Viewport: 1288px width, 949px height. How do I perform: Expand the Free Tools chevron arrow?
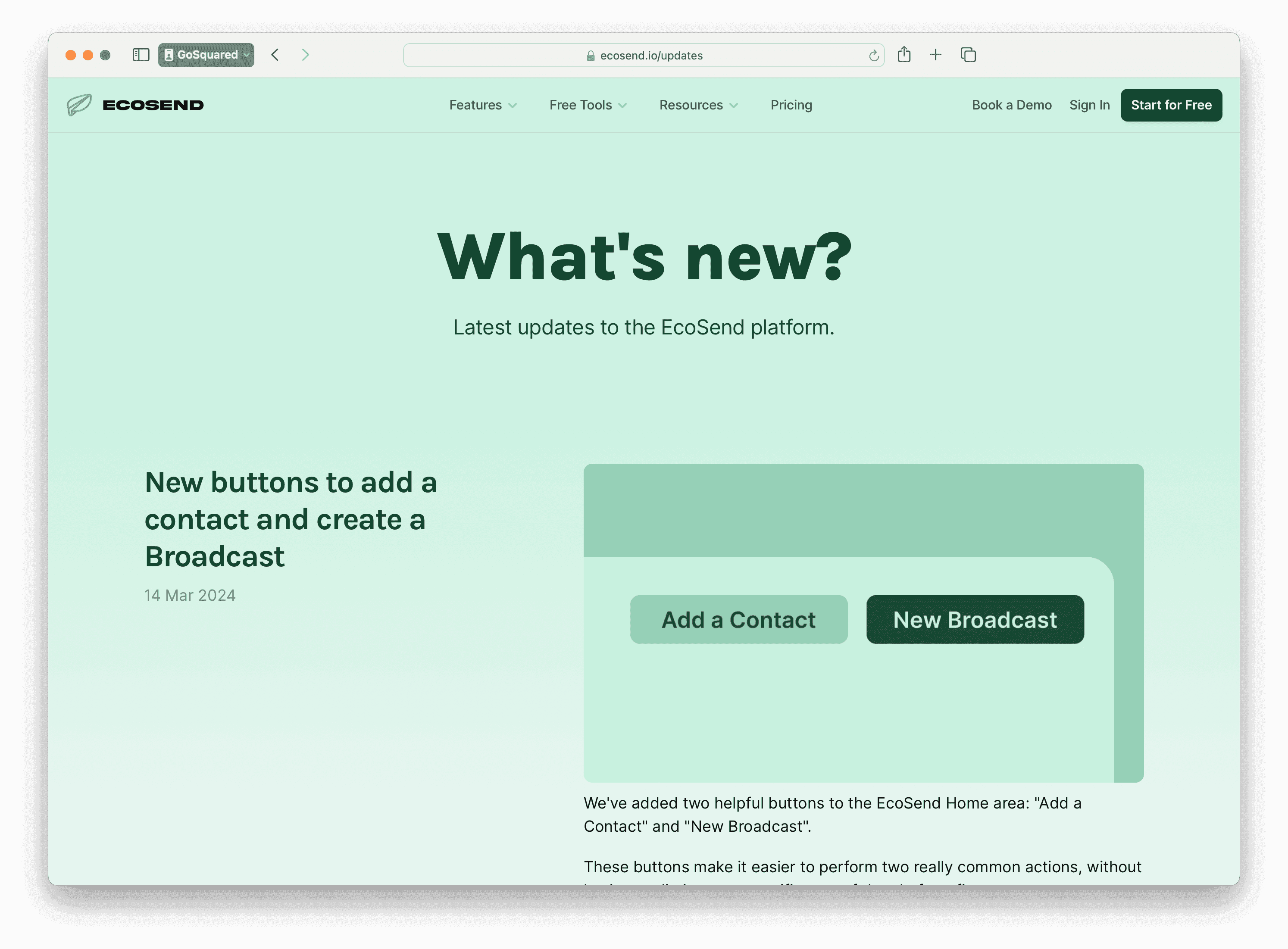click(622, 106)
